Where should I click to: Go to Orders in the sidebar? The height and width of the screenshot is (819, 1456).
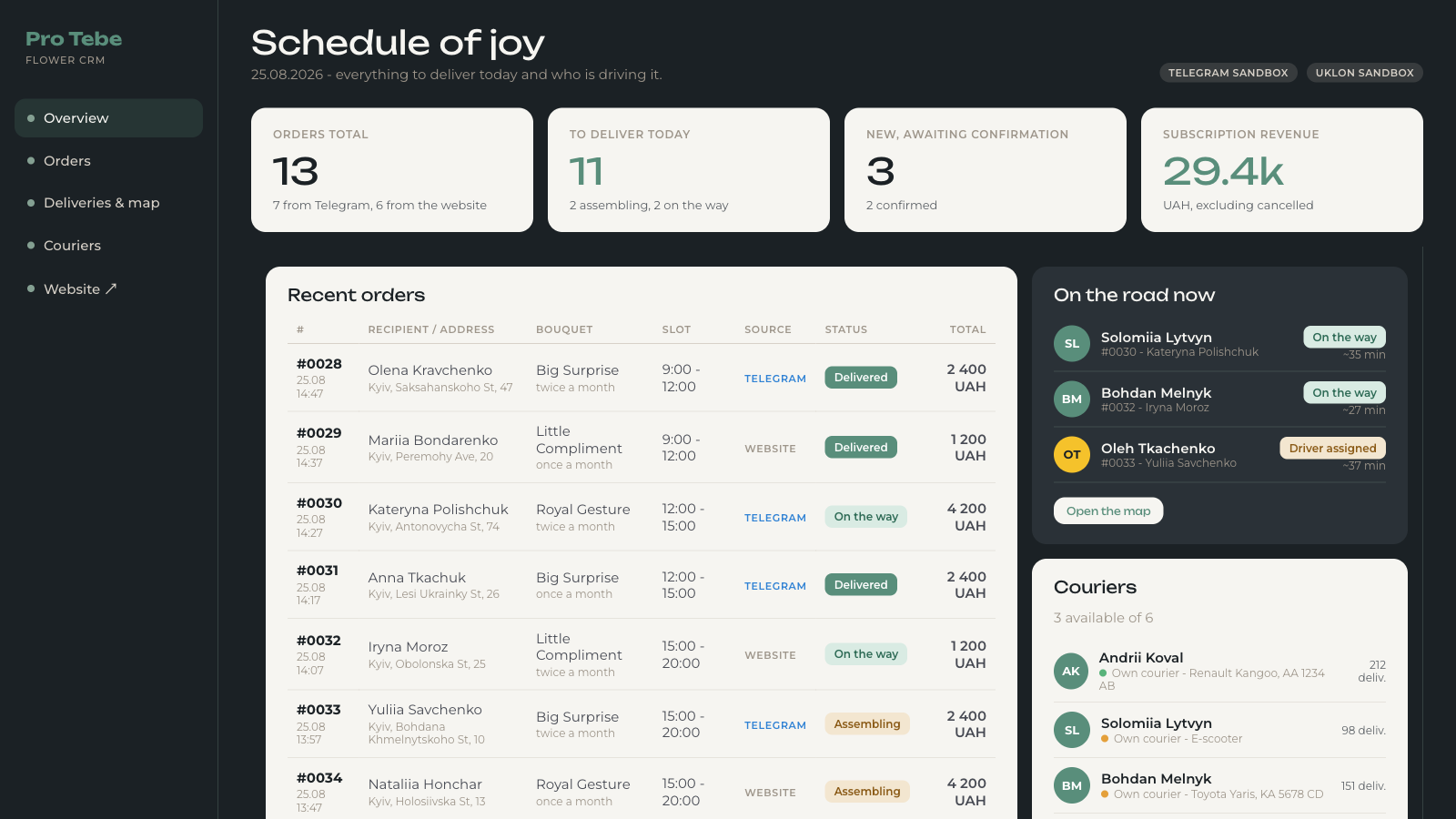tap(108, 161)
